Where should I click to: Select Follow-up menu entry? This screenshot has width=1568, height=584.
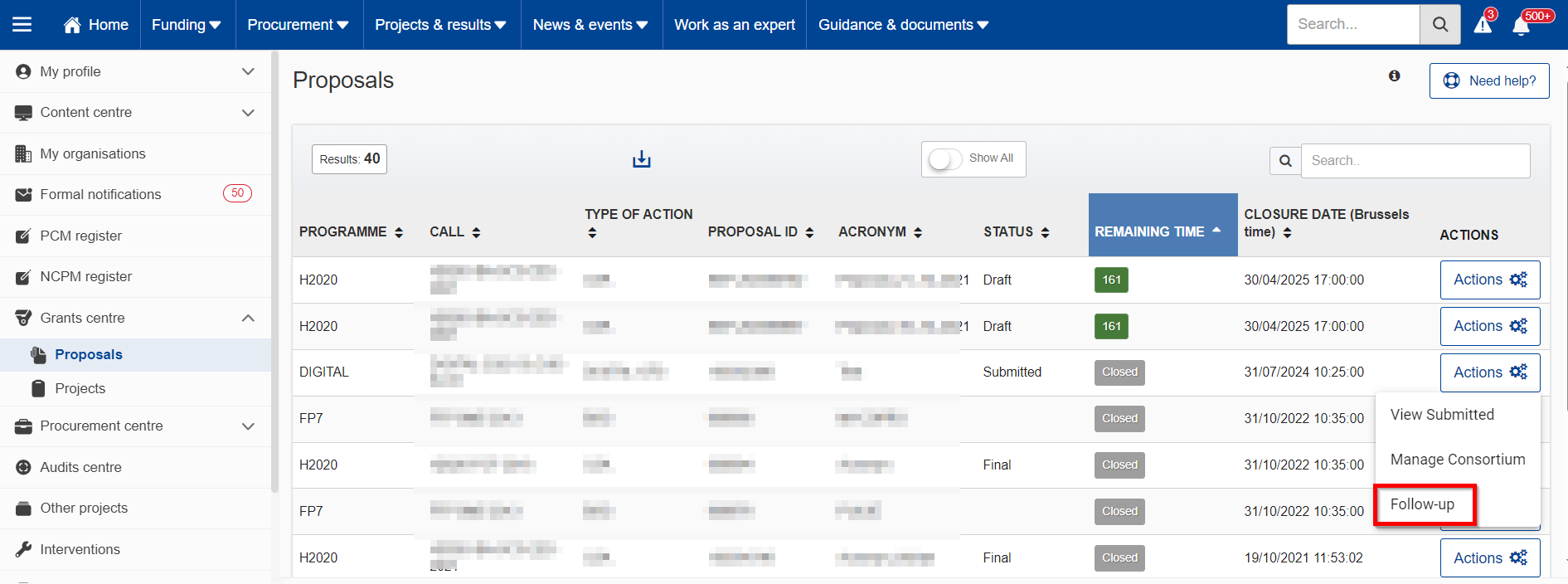click(1422, 504)
